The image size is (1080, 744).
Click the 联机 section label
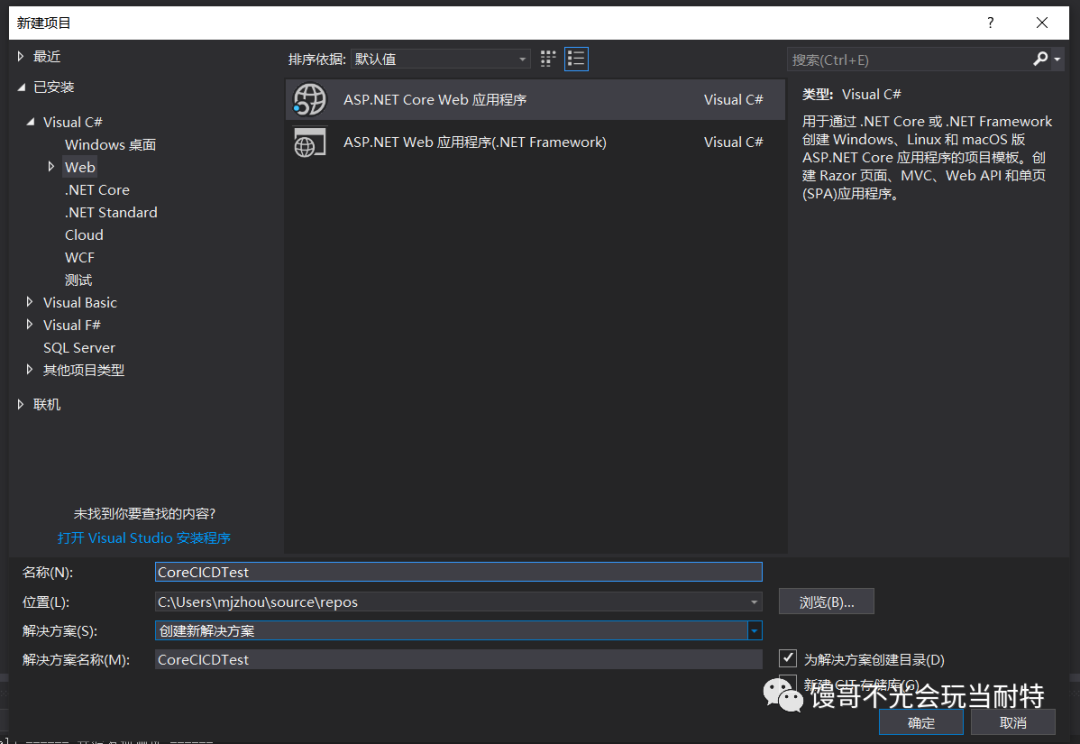(x=47, y=404)
